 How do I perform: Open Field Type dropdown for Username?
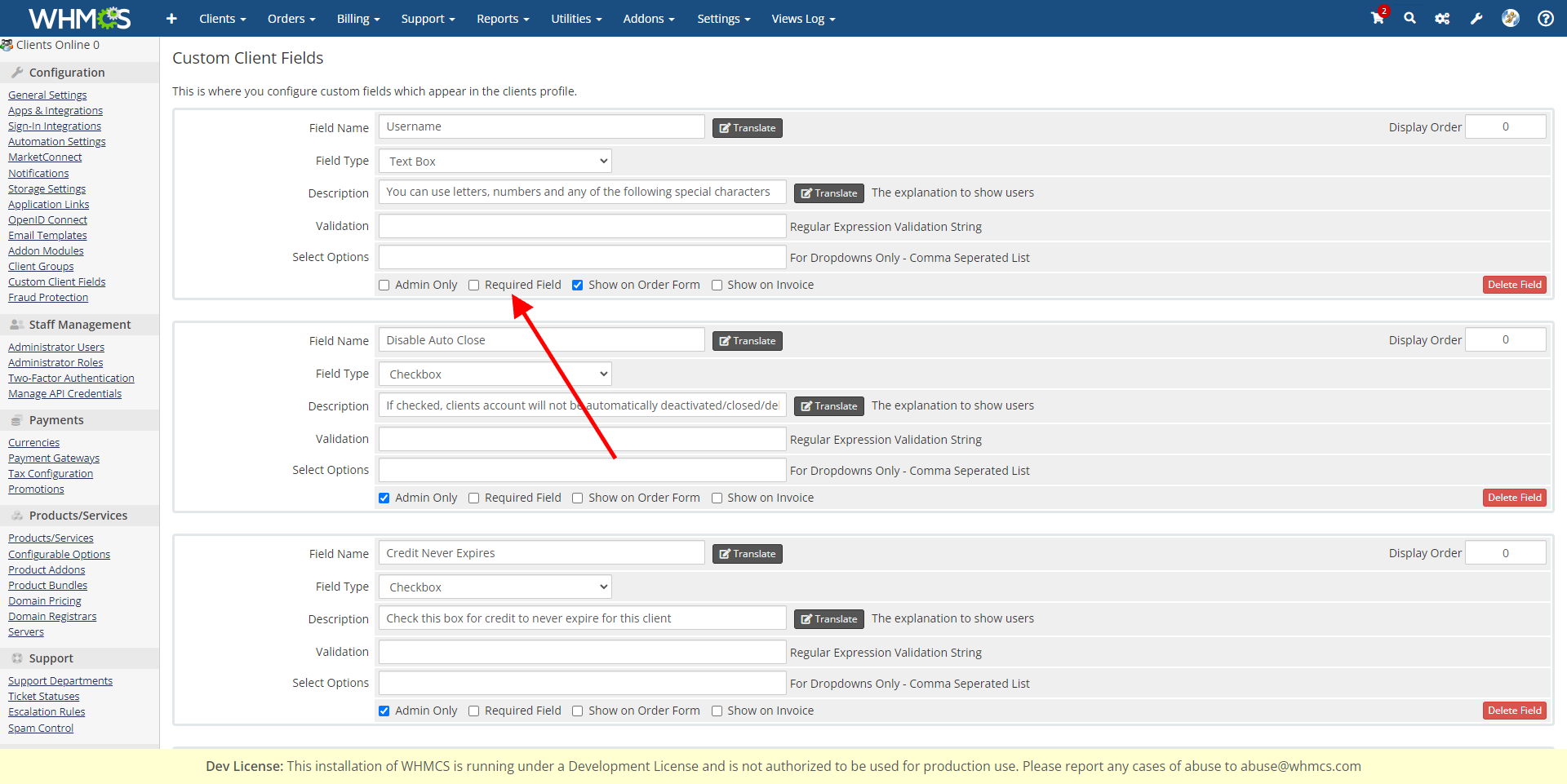point(495,162)
